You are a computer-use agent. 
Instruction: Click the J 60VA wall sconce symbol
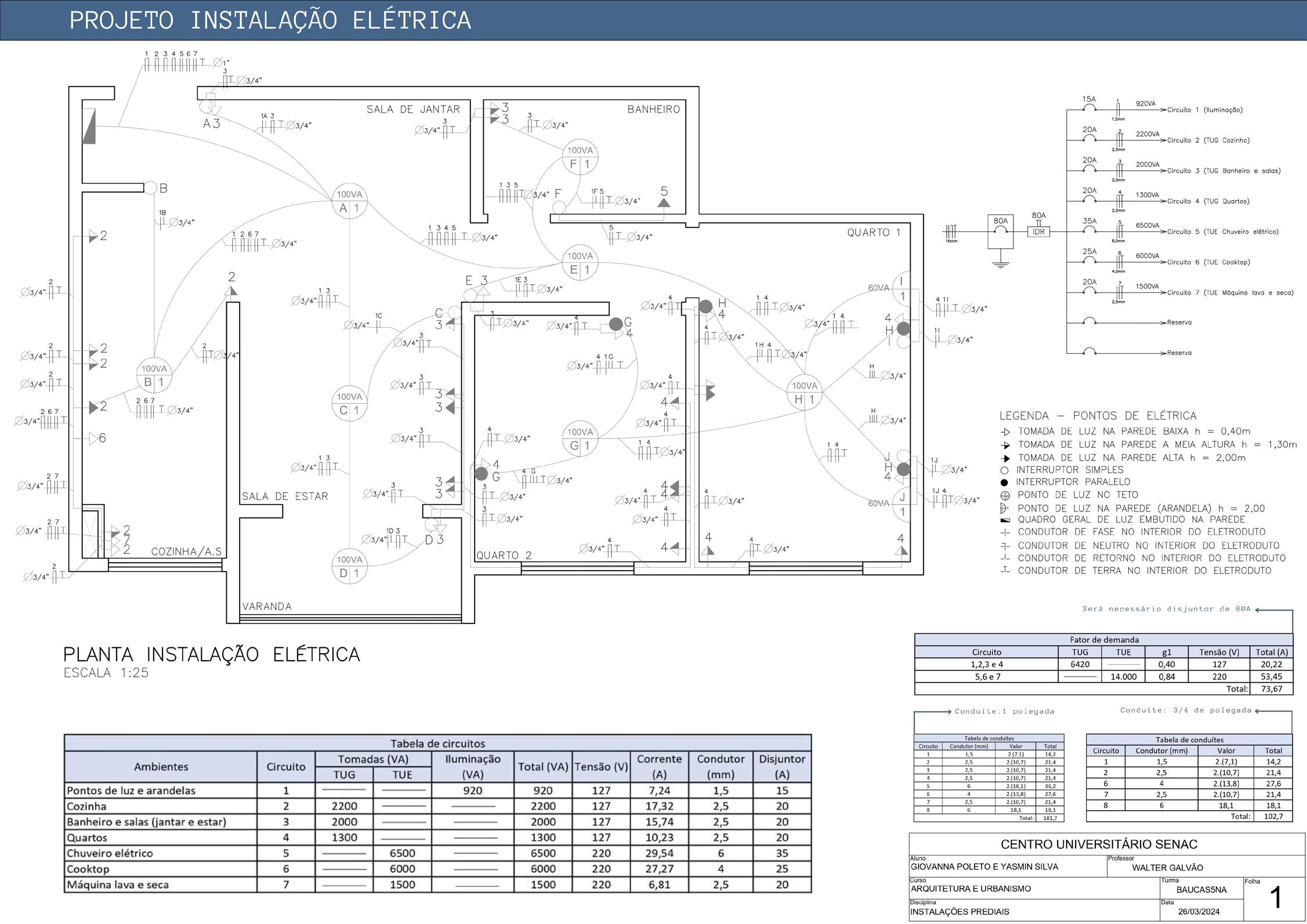point(902,505)
